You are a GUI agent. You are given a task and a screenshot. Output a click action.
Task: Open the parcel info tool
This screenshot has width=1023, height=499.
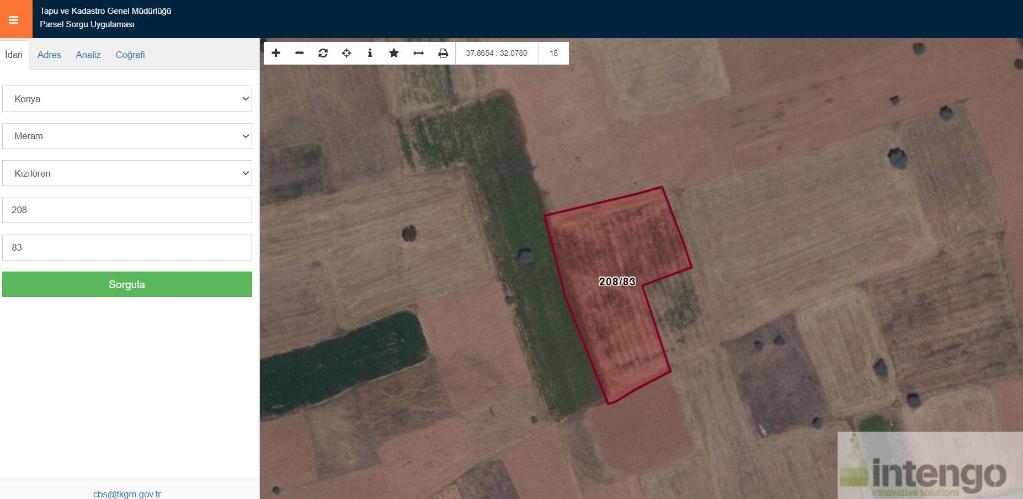[370, 53]
